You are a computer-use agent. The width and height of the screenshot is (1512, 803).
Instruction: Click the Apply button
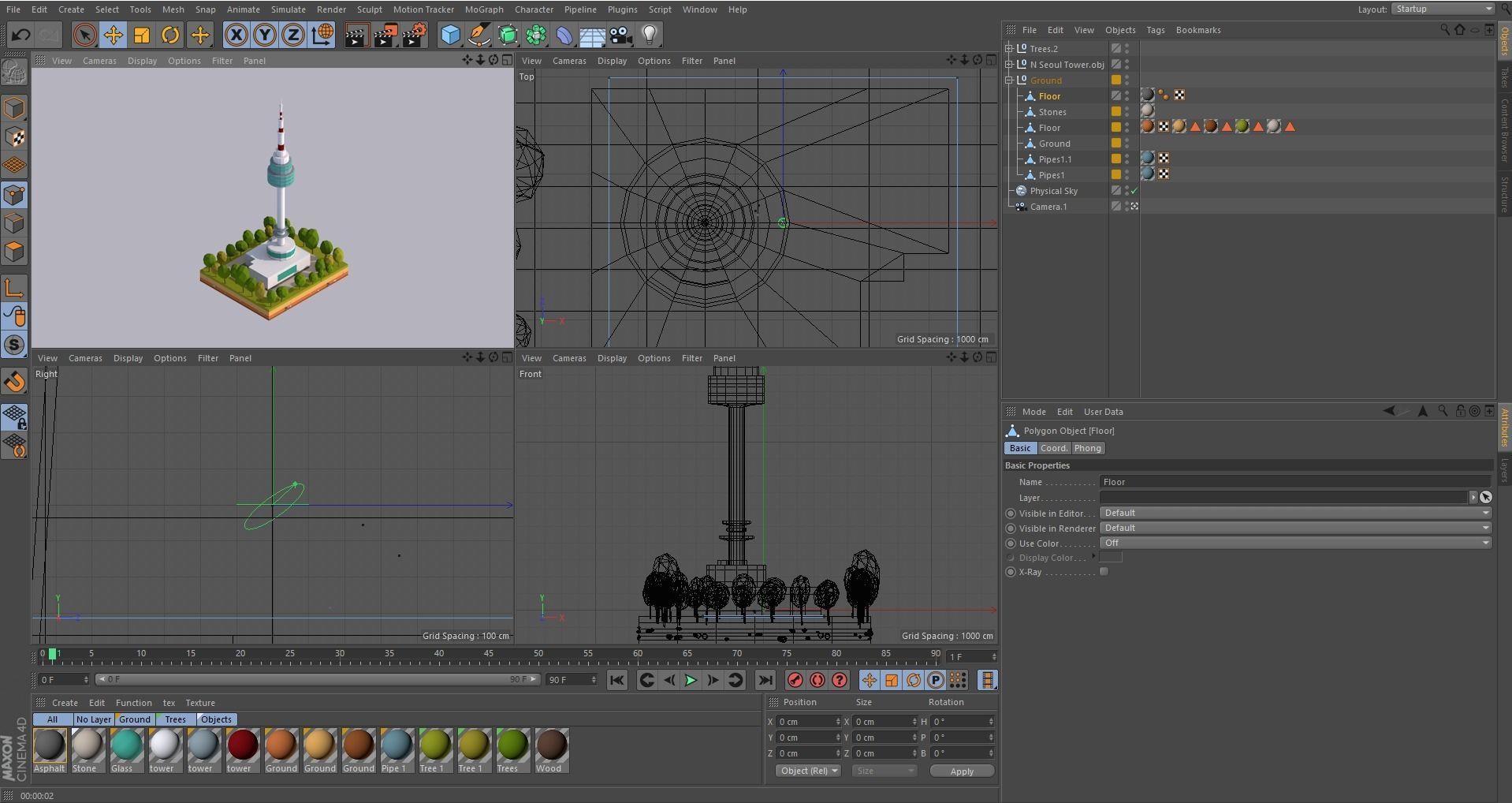coord(961,771)
